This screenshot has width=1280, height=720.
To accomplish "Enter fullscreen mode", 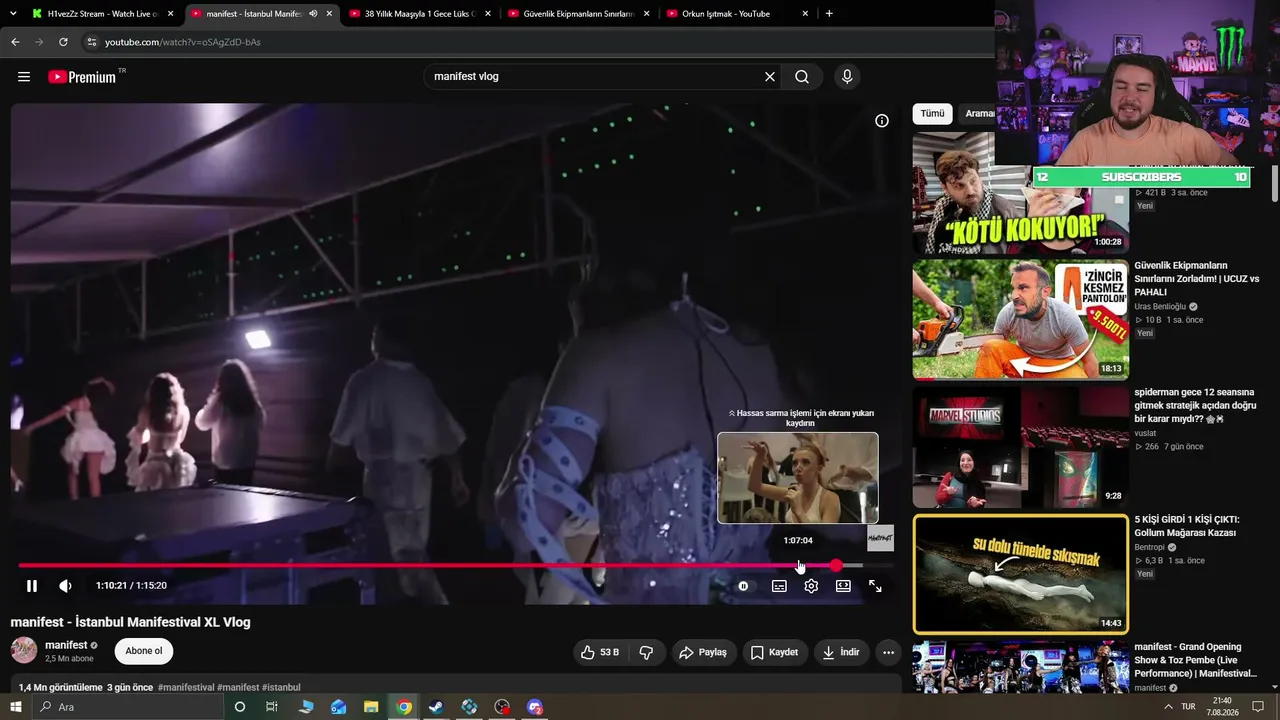I will coord(875,586).
